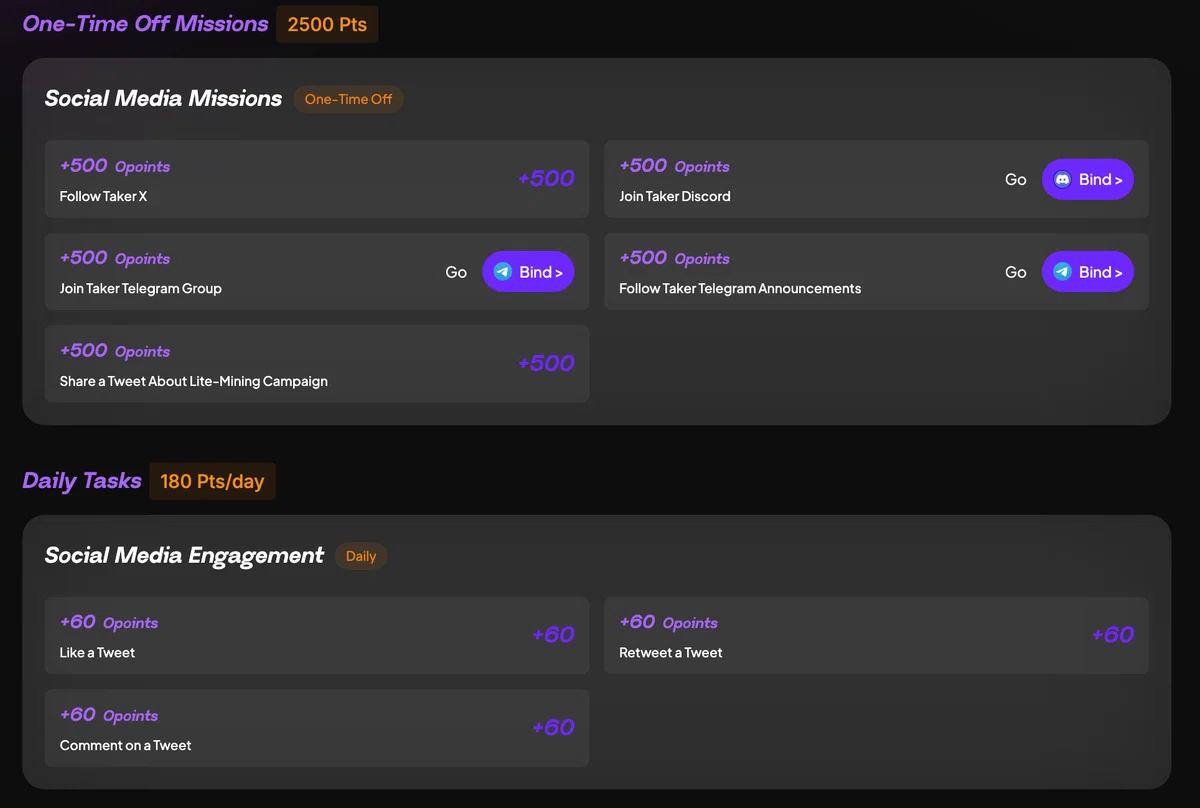Click the 'Join Taker Discord' mission text
This screenshot has height=808, width=1200.
tap(675, 197)
